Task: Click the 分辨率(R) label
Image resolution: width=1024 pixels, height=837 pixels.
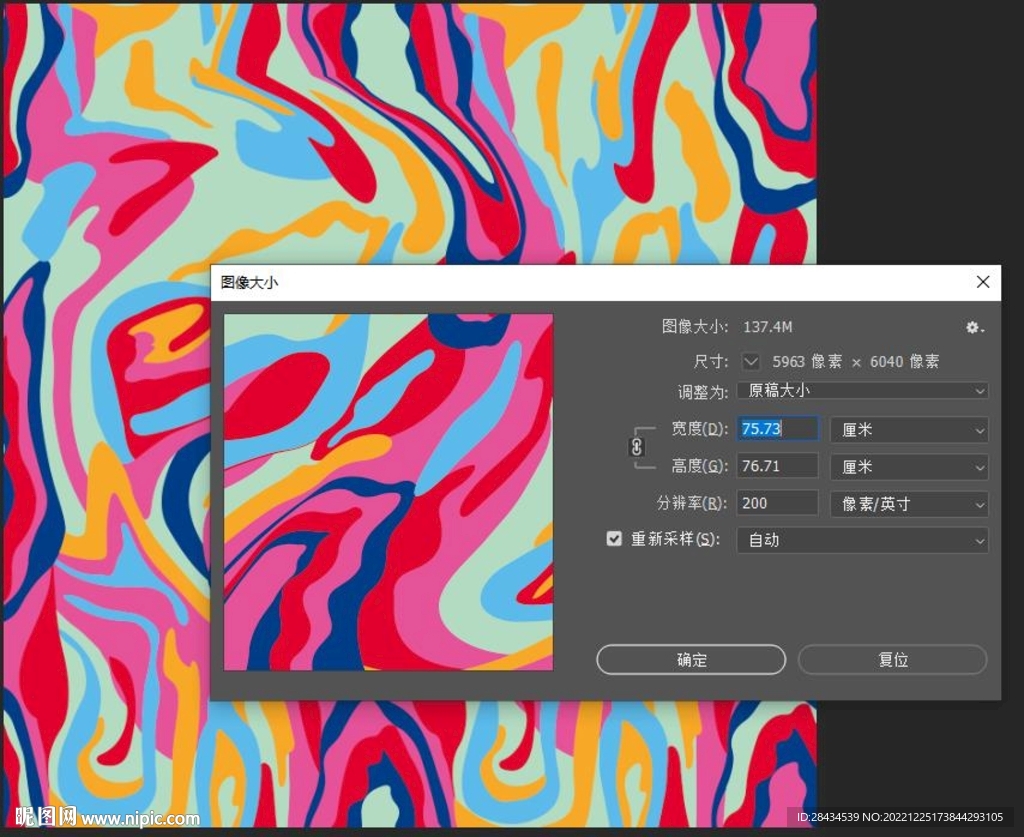Action: tap(692, 503)
